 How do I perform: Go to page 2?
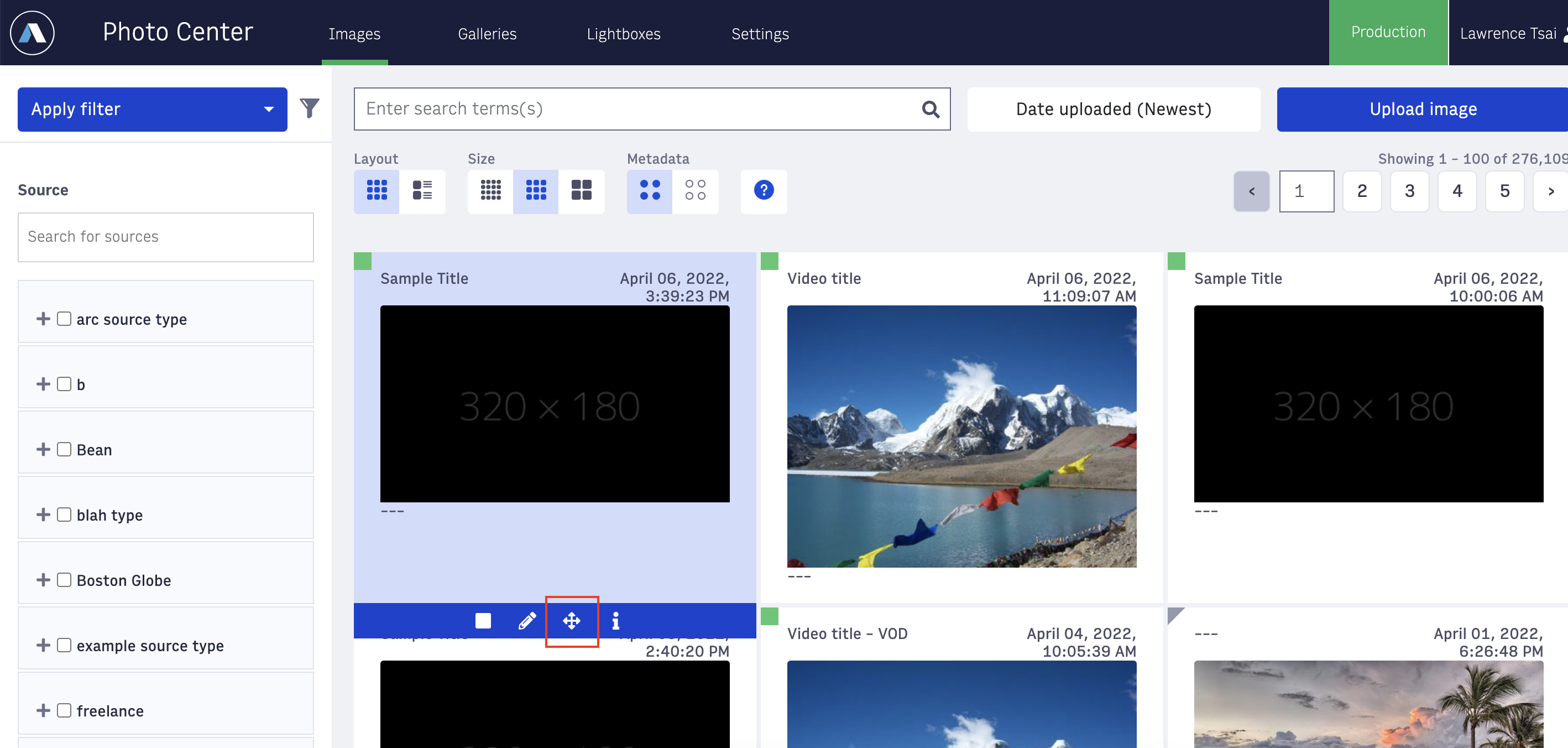point(1362,191)
